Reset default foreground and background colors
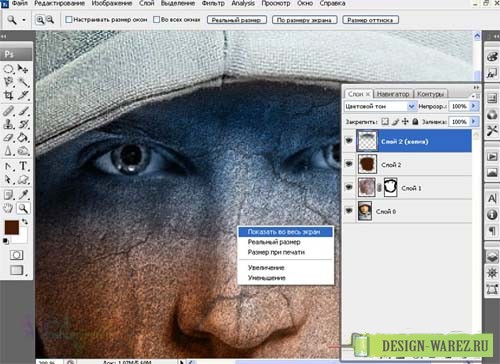The image size is (500, 364). pyautogui.click(x=6, y=241)
